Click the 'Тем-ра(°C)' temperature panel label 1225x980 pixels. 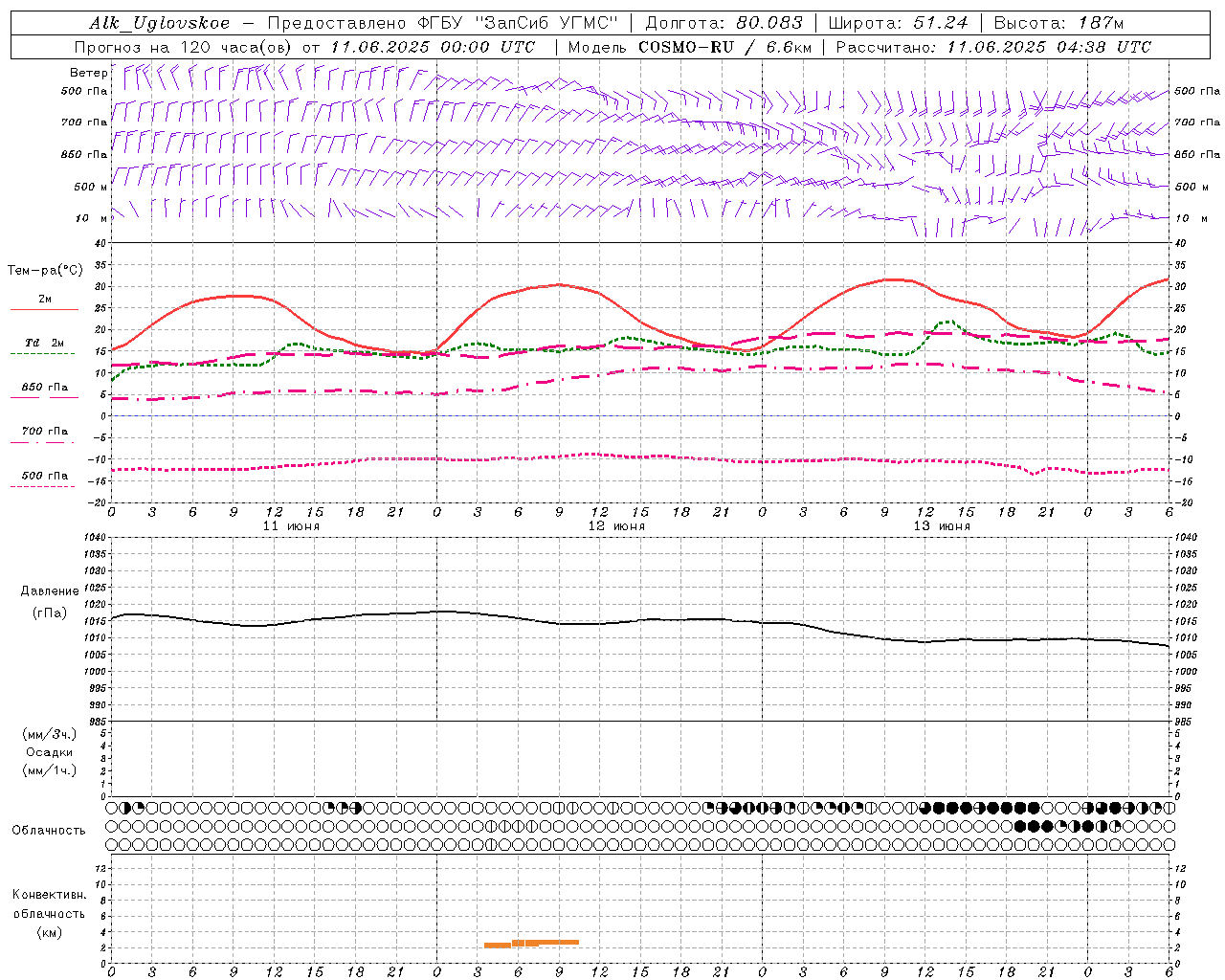[45, 271]
